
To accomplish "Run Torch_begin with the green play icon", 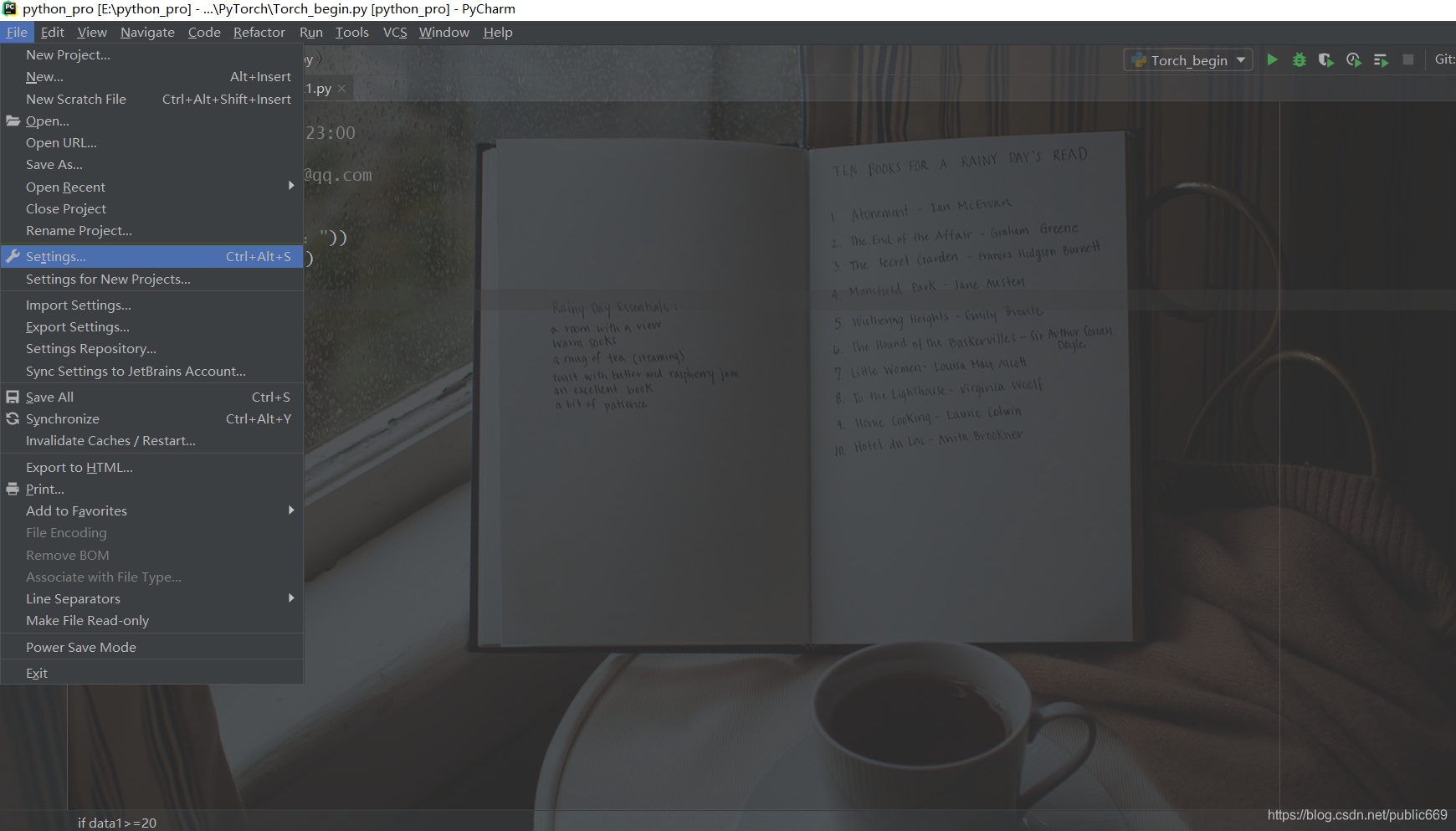I will tap(1272, 60).
